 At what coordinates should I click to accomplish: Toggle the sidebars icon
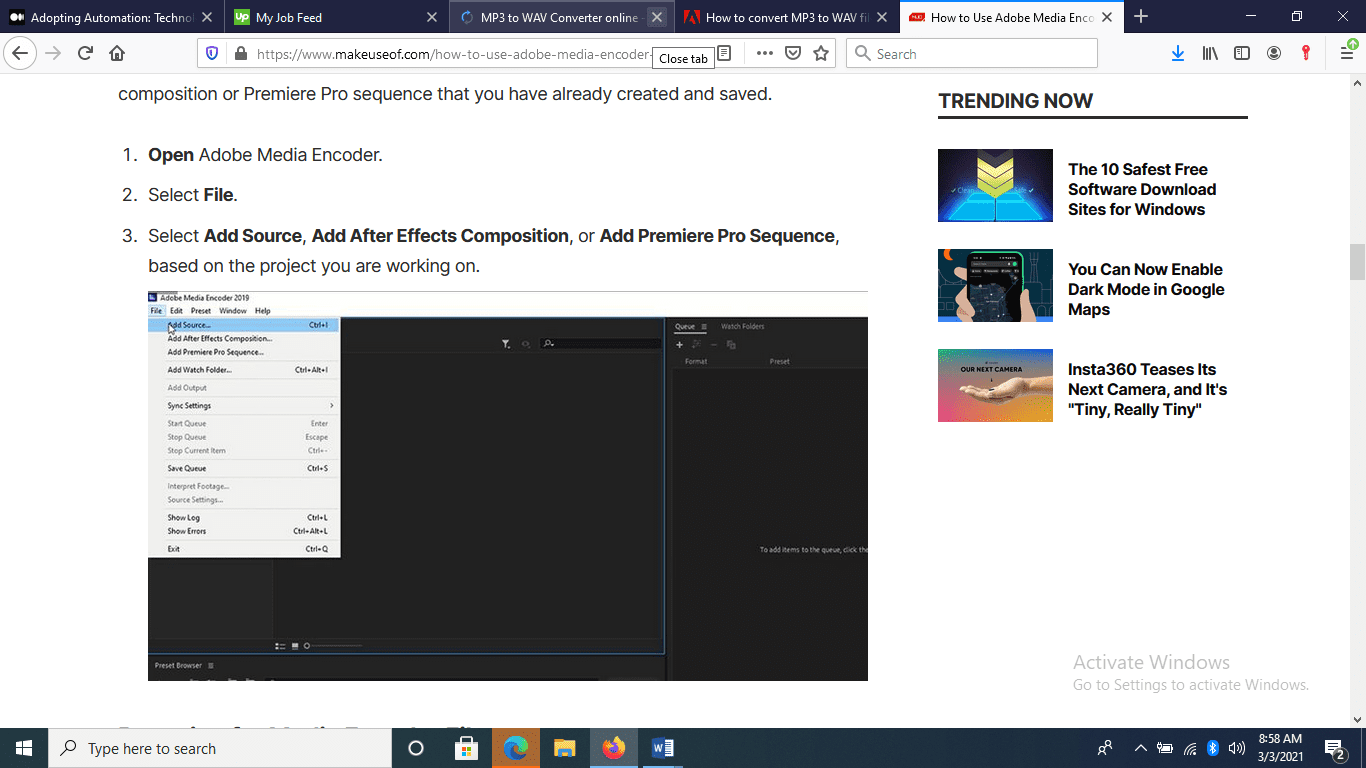[1242, 54]
